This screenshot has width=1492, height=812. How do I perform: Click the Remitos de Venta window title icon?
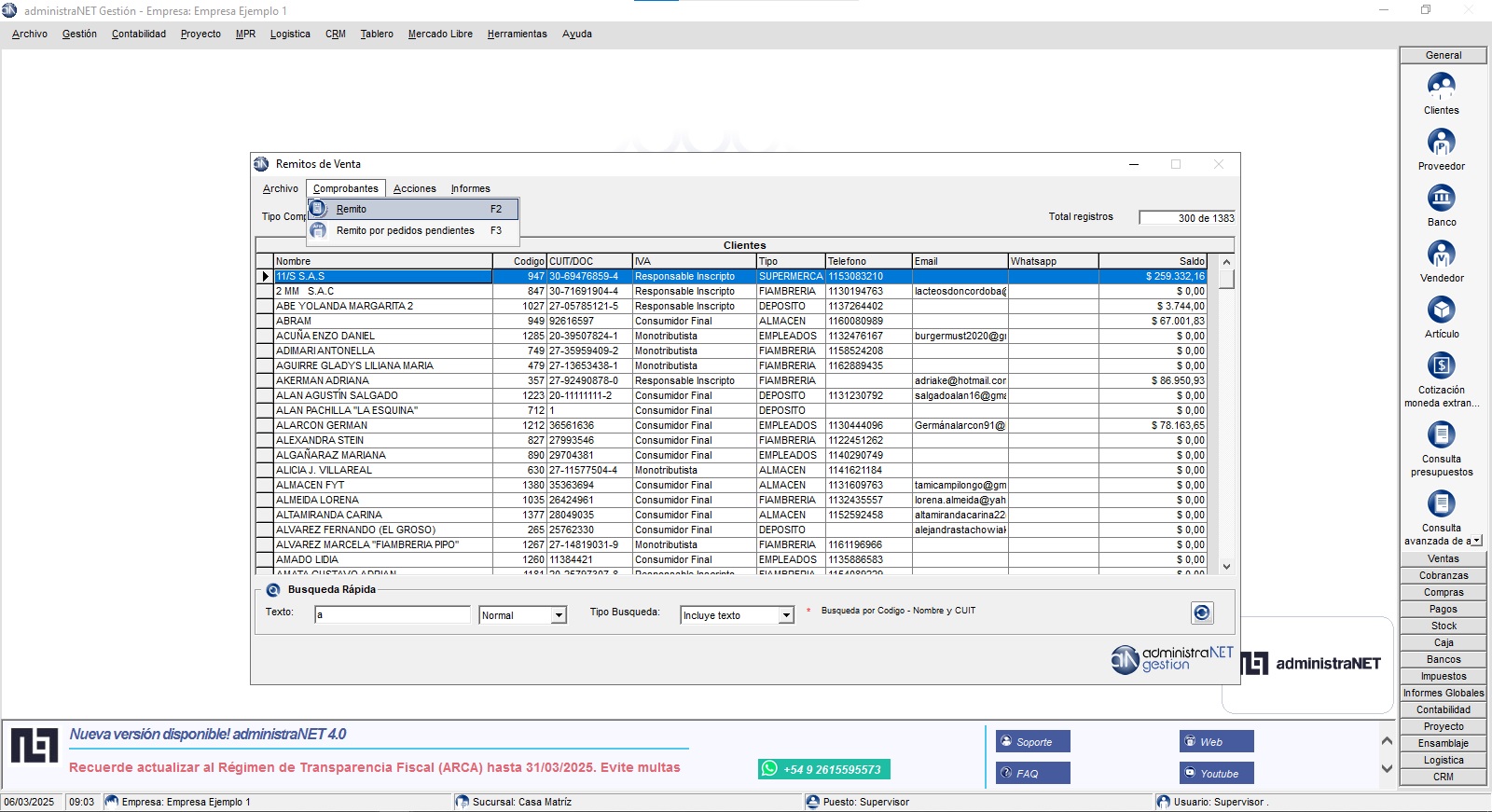(261, 164)
